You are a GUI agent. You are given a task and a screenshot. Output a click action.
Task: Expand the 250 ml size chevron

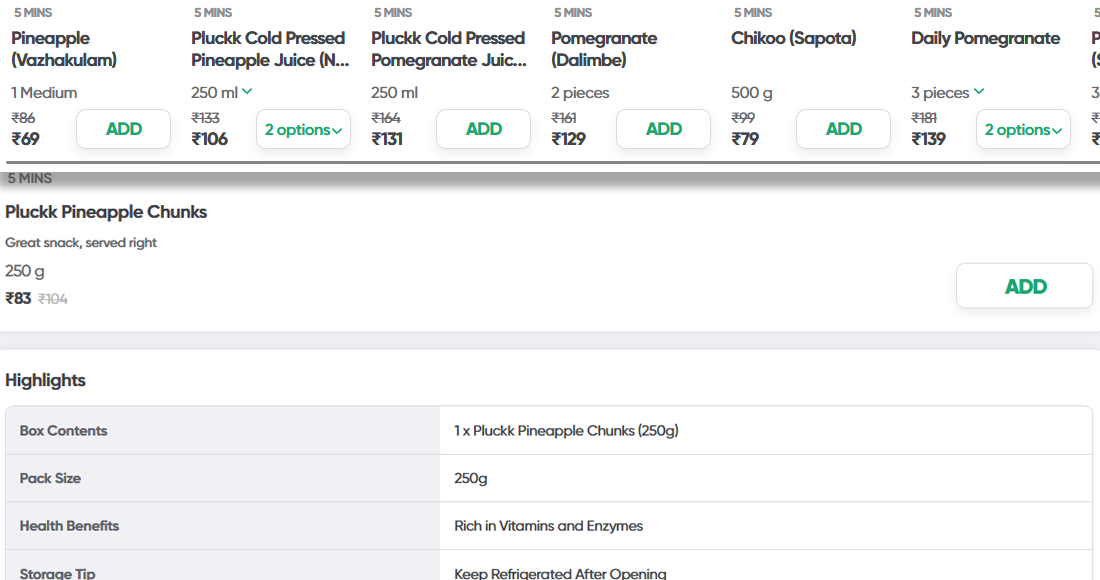247,92
